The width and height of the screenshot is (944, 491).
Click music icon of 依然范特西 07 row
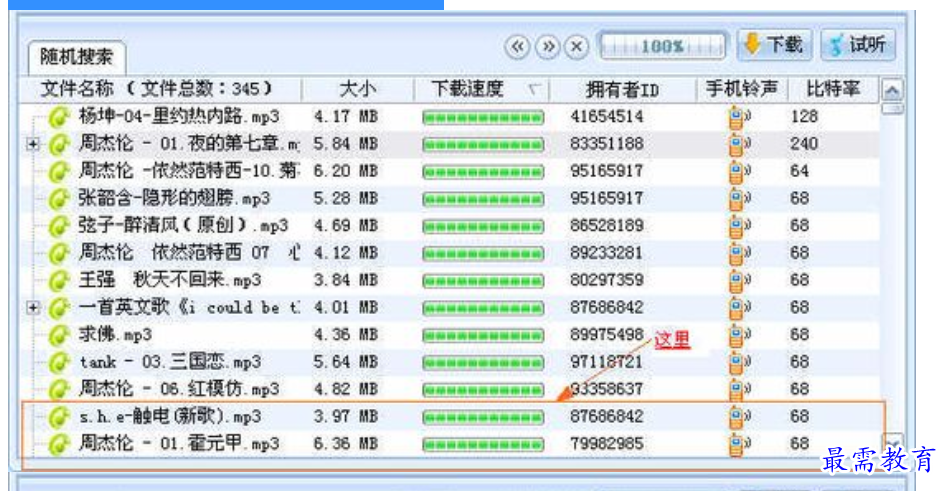pyautogui.click(x=59, y=253)
